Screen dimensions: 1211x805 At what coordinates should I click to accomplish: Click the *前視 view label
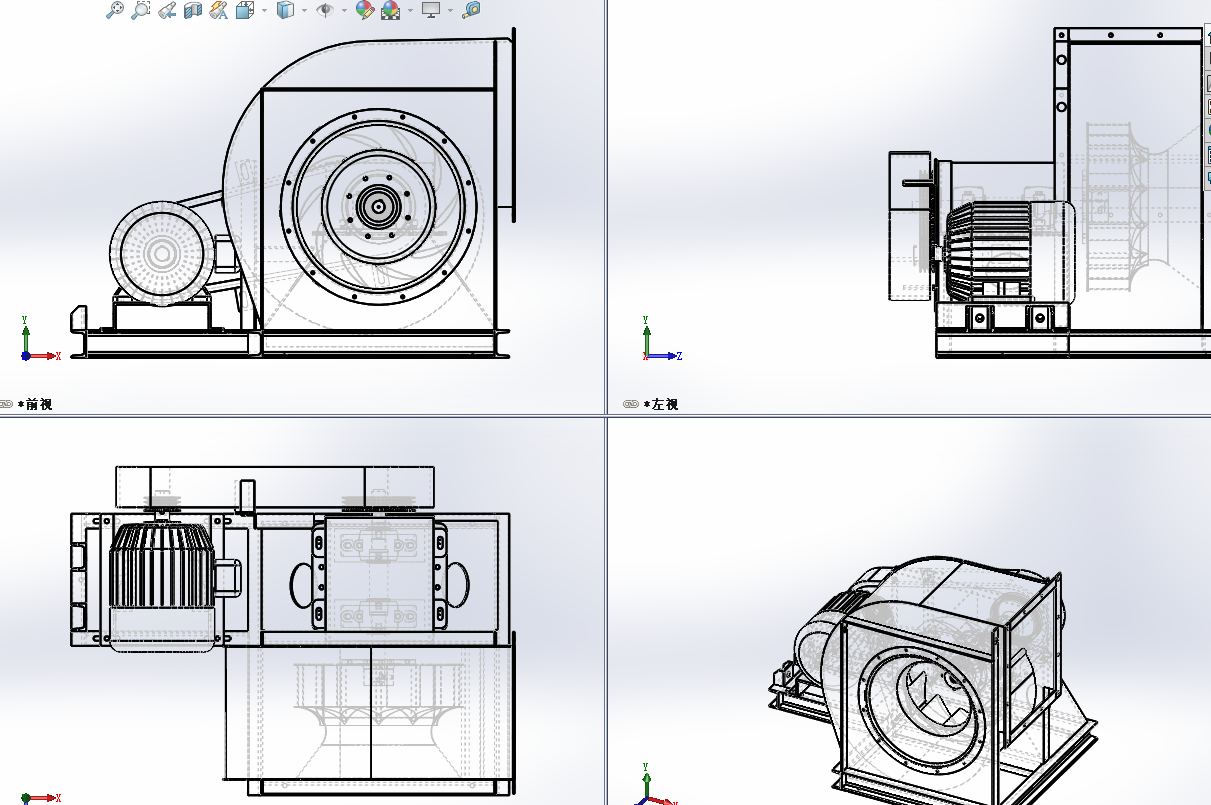click(35, 404)
